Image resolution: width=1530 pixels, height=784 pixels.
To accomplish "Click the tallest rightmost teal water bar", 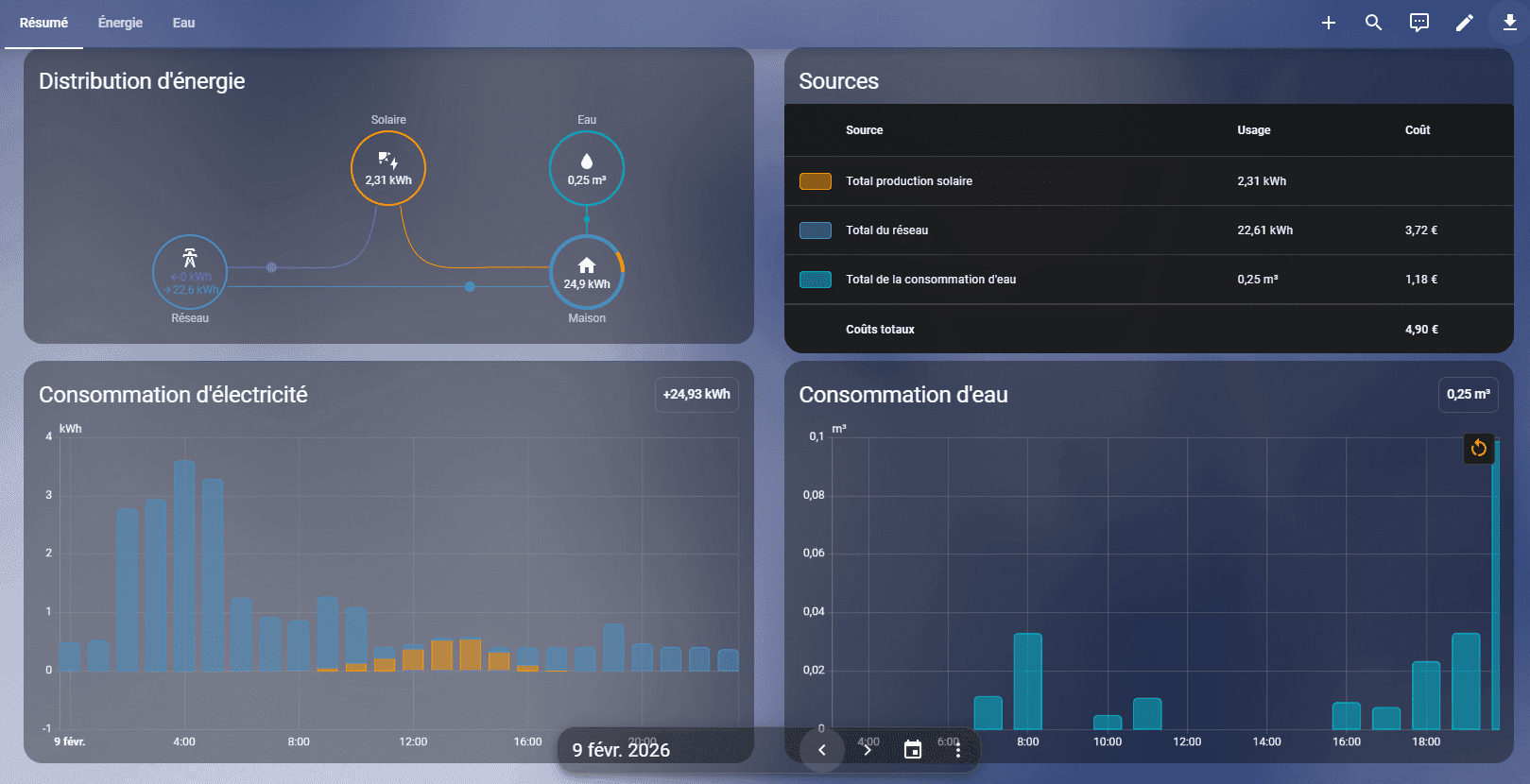I will (x=1496, y=585).
